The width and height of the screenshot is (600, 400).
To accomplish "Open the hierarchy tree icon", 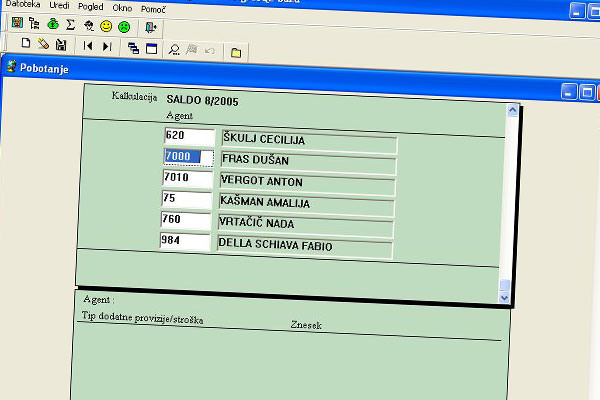I will pos(34,23).
